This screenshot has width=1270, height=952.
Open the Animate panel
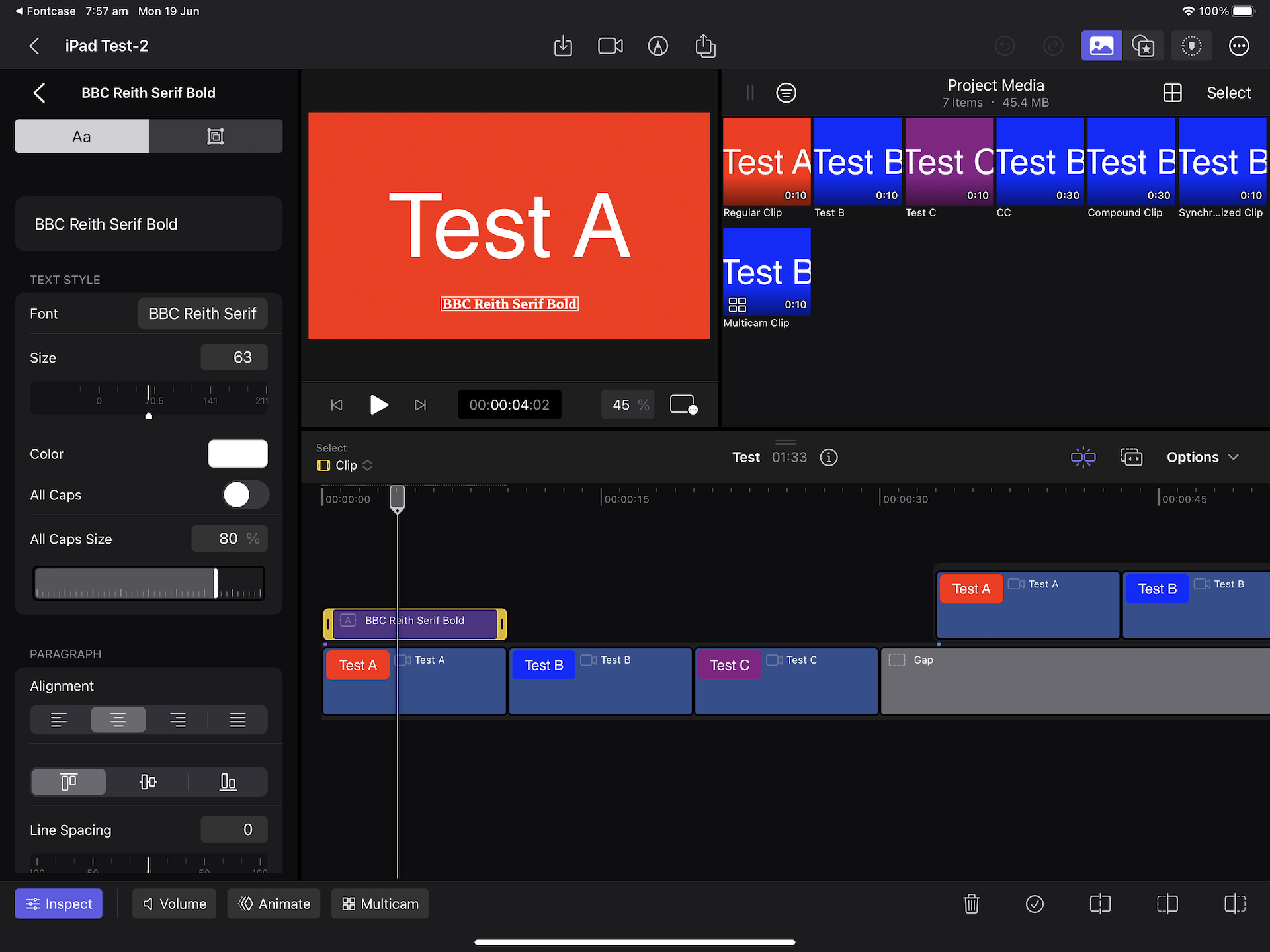274,904
